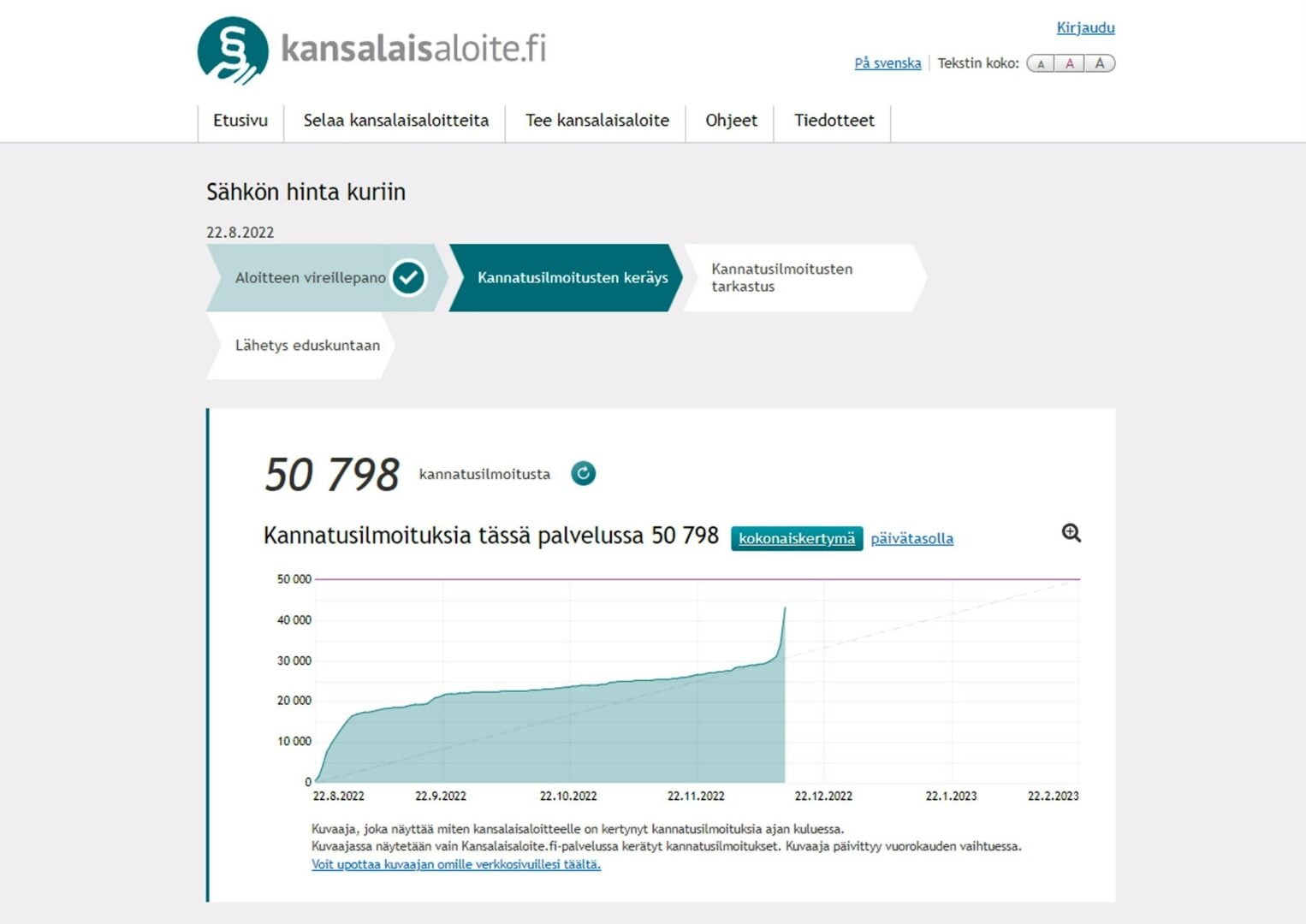Viewport: 1306px width, 924px height.
Task: Click the Kannatusilmoitusten keräys step
Action: click(572, 277)
